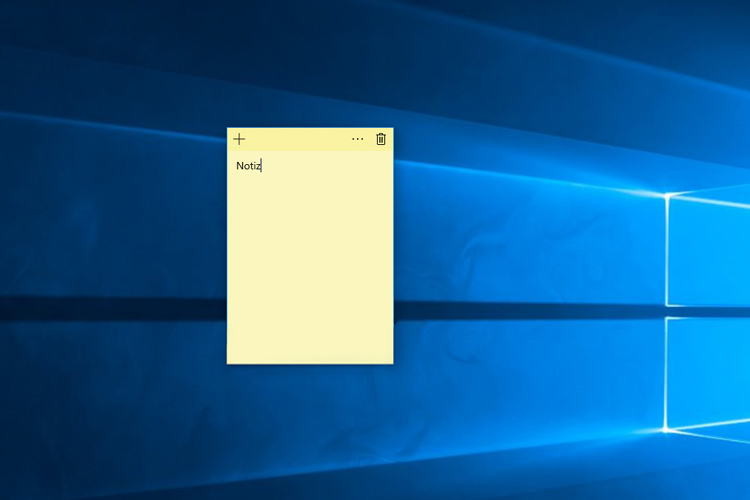
Task: Click the blank middle of the yellow note
Action: click(310, 260)
